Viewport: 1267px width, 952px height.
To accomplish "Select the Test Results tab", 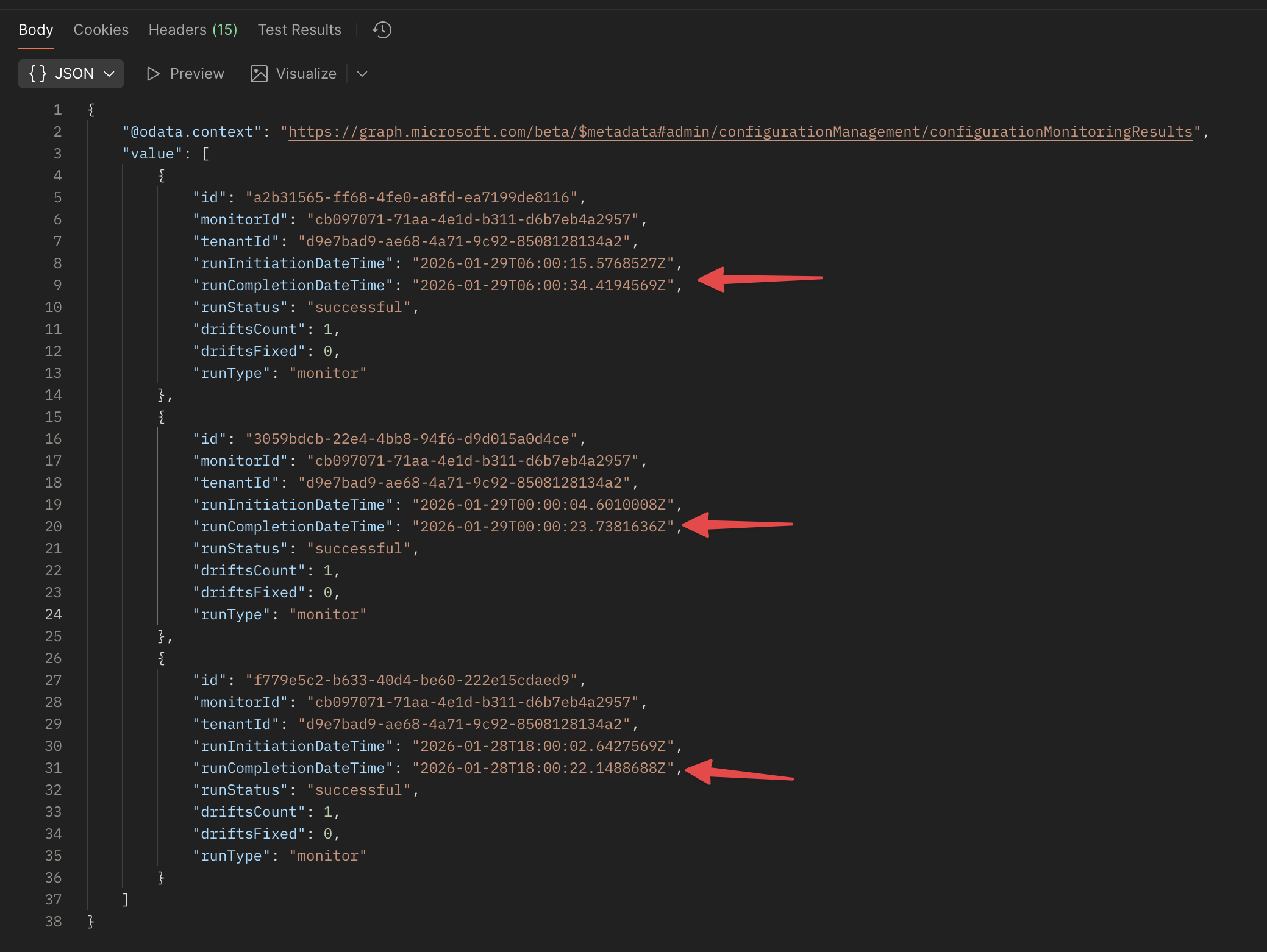I will pos(299,30).
